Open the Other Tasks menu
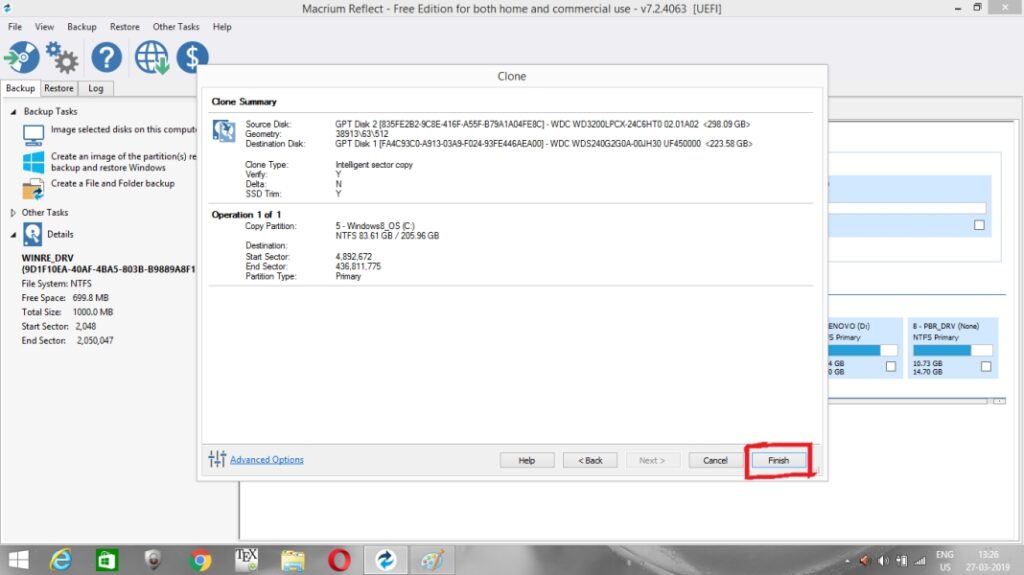 (176, 27)
